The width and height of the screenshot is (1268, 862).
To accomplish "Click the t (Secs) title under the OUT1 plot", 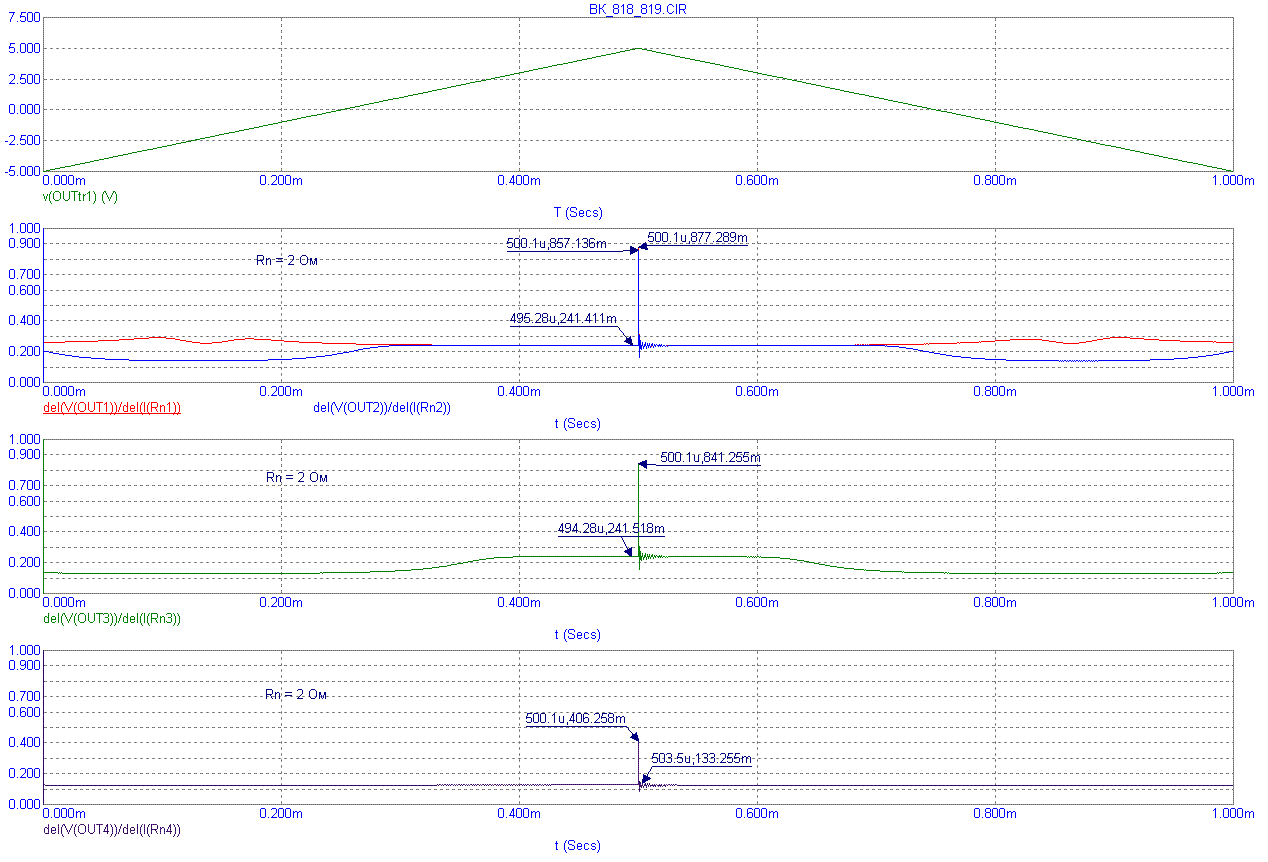I will (578, 424).
